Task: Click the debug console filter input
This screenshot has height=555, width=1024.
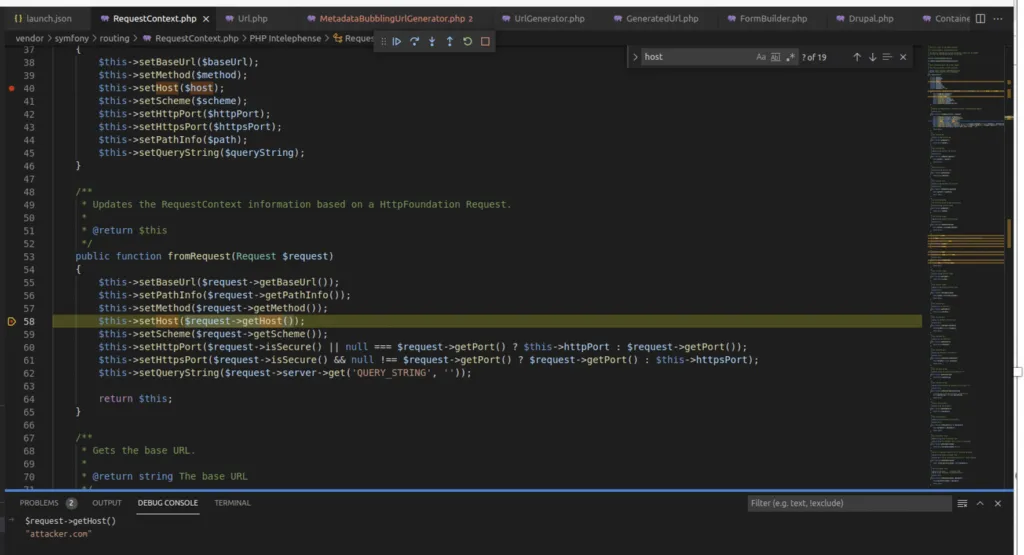Action: tap(849, 503)
